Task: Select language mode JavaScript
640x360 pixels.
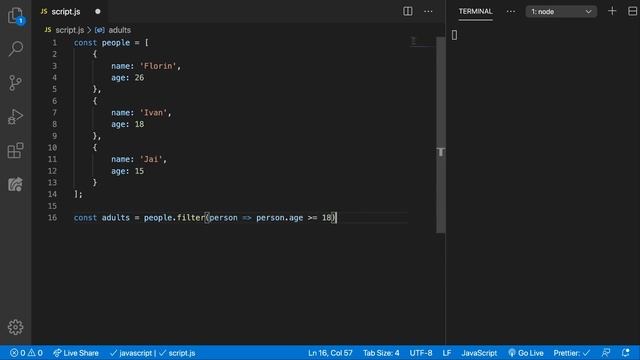Action: click(479, 353)
